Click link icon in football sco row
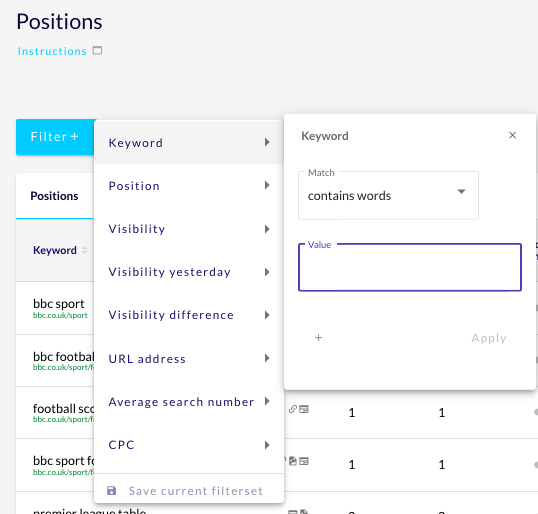This screenshot has width=538, height=514. pyautogui.click(x=293, y=409)
